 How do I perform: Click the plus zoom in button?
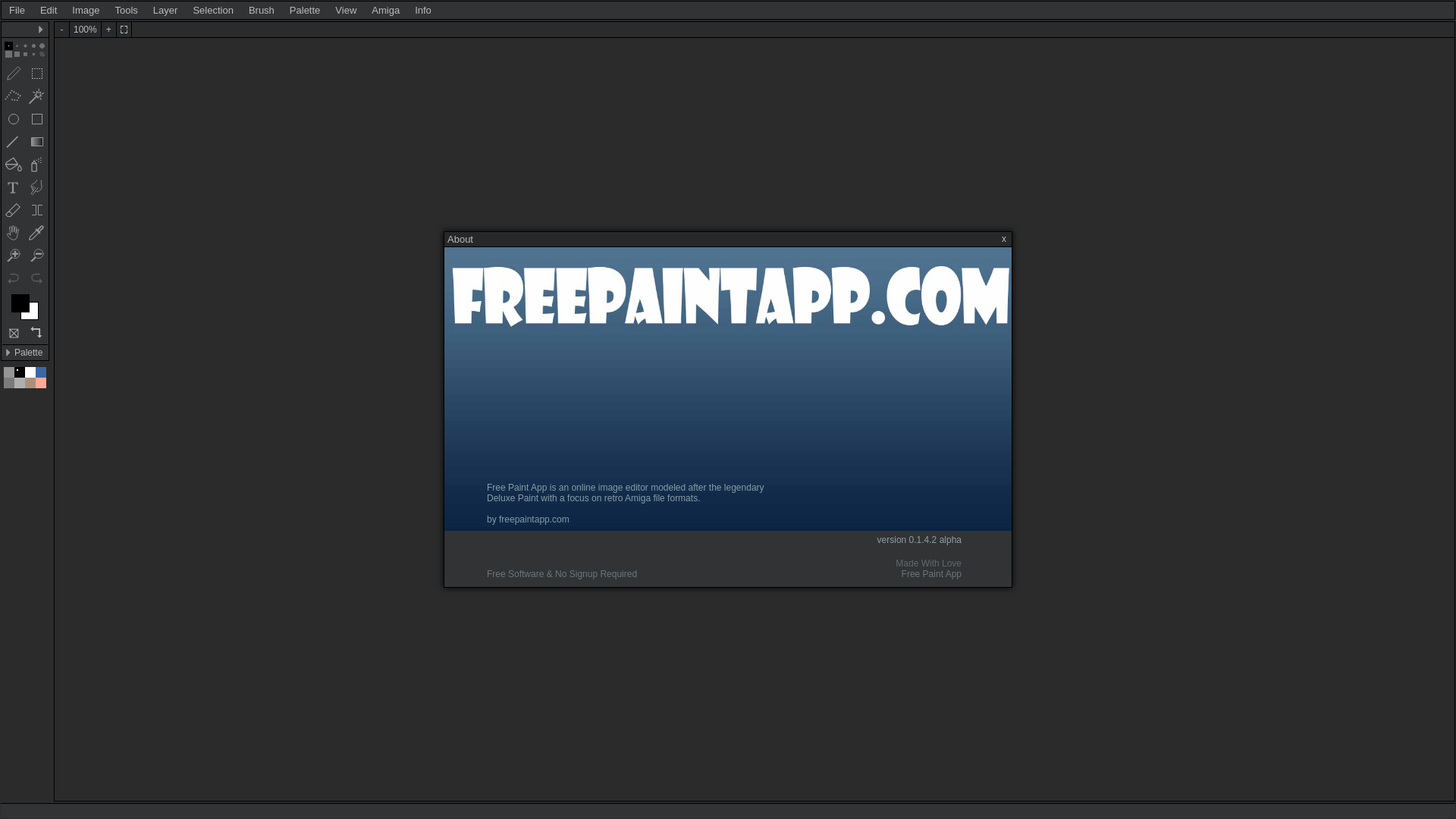point(108,30)
